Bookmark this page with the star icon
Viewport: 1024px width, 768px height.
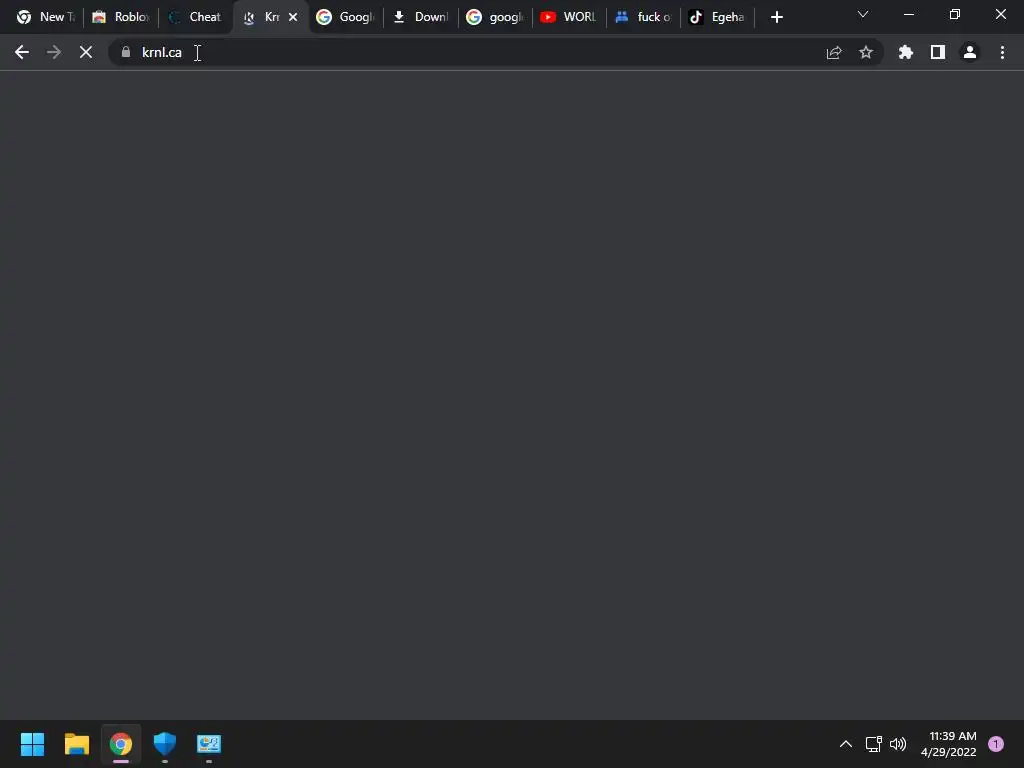coord(866,52)
